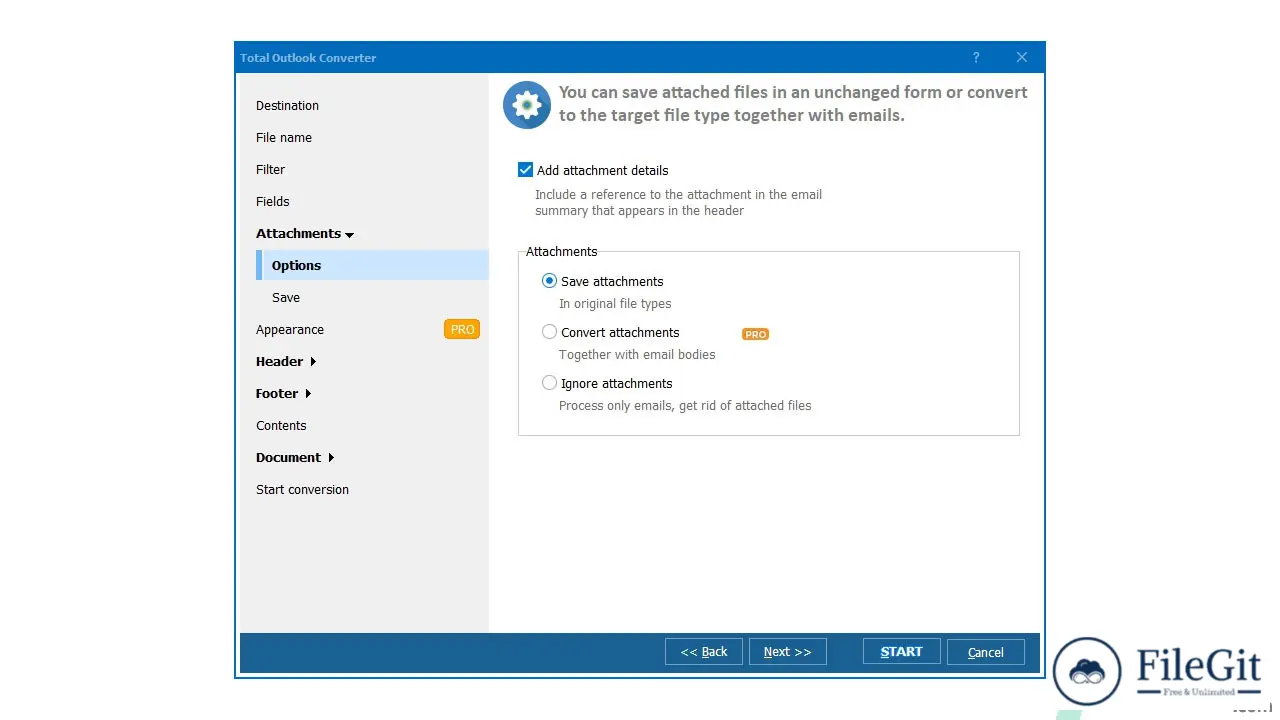Click the help question mark icon
Image resolution: width=1280 pixels, height=720 pixels.
[x=976, y=58]
